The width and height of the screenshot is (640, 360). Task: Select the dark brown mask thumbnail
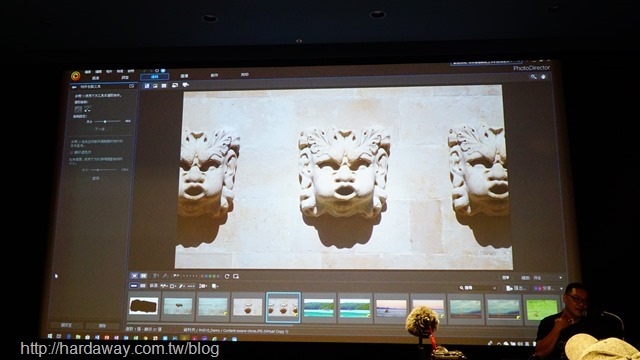click(x=144, y=306)
